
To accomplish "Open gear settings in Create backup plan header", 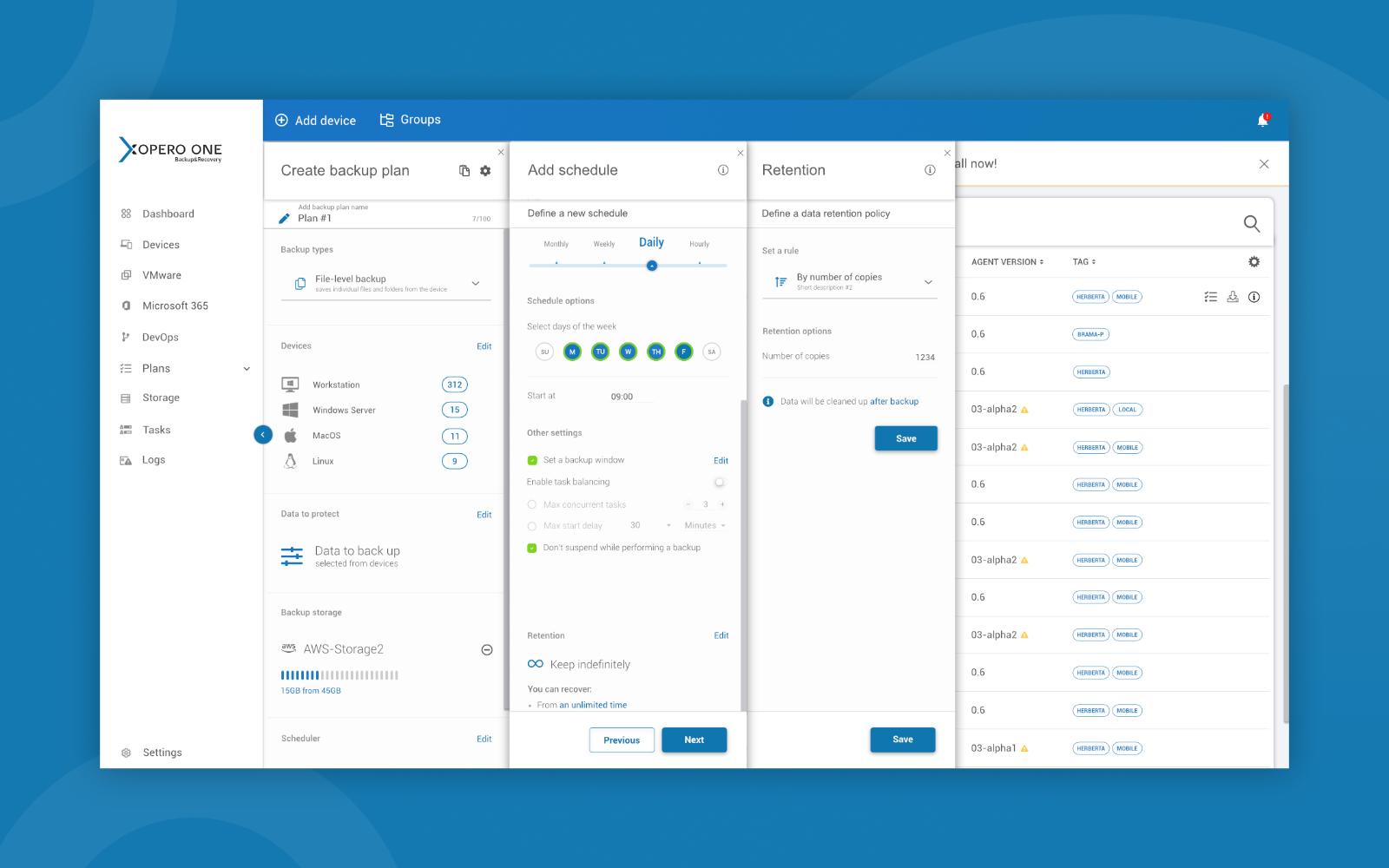I will tap(485, 171).
